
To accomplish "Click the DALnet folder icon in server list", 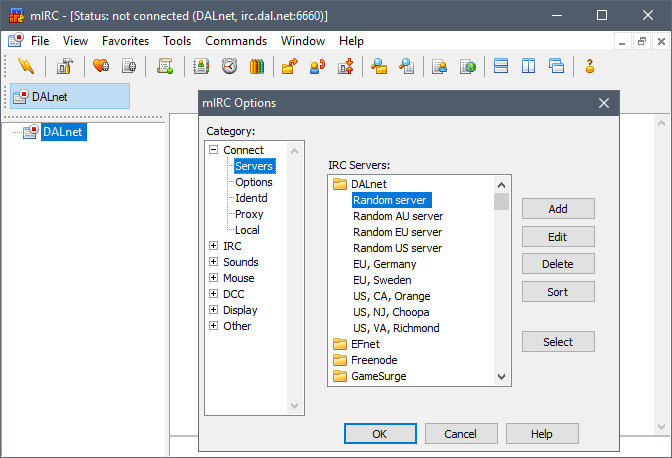I will tap(340, 184).
